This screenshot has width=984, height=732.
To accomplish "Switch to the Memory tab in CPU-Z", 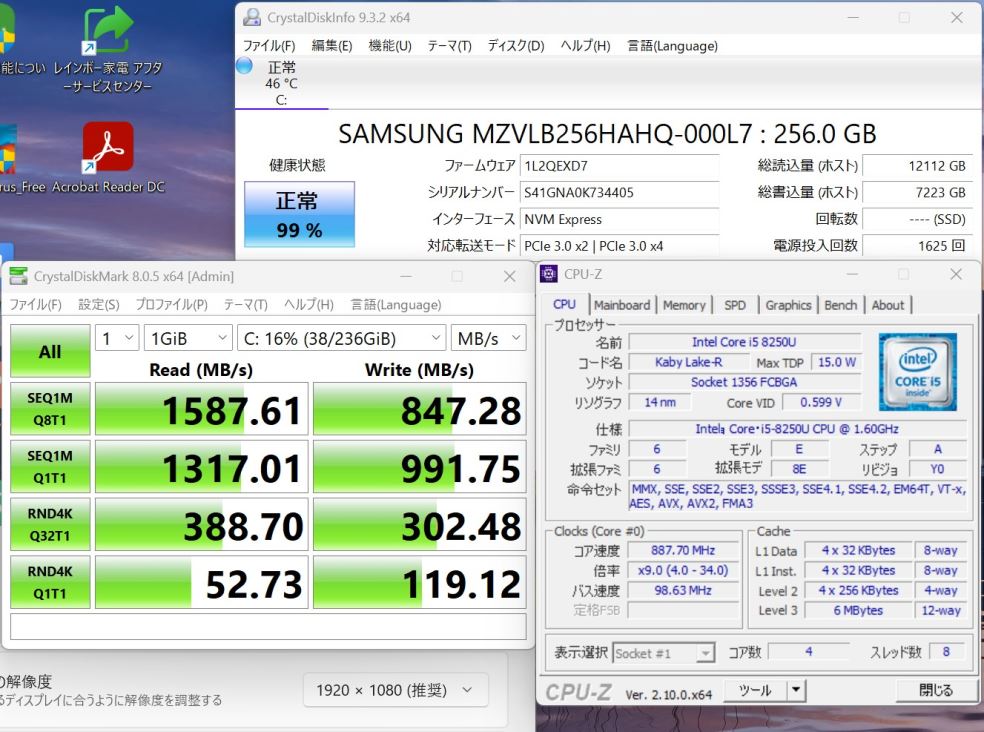I will [x=684, y=305].
